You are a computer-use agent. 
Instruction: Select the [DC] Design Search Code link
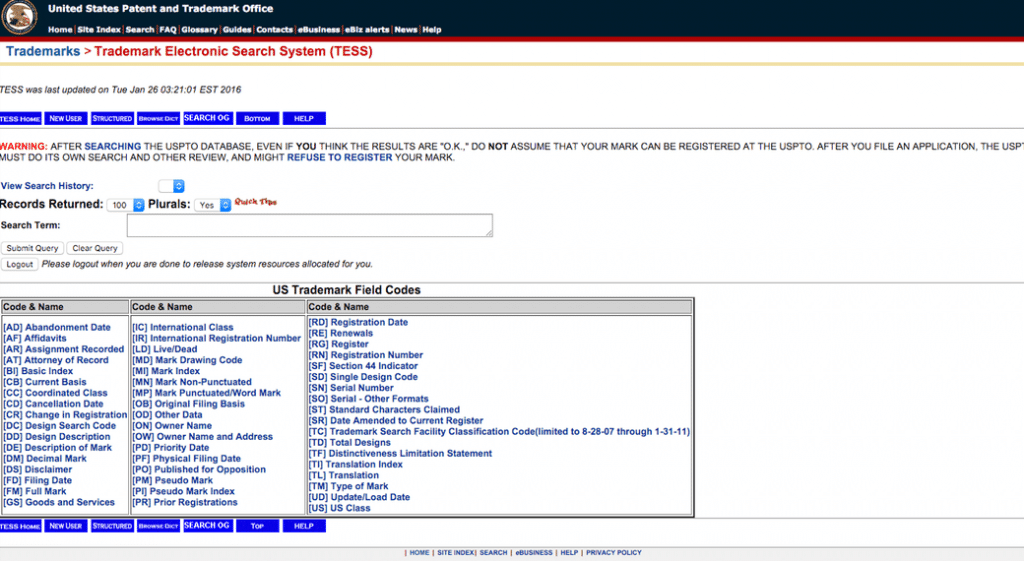(59, 426)
